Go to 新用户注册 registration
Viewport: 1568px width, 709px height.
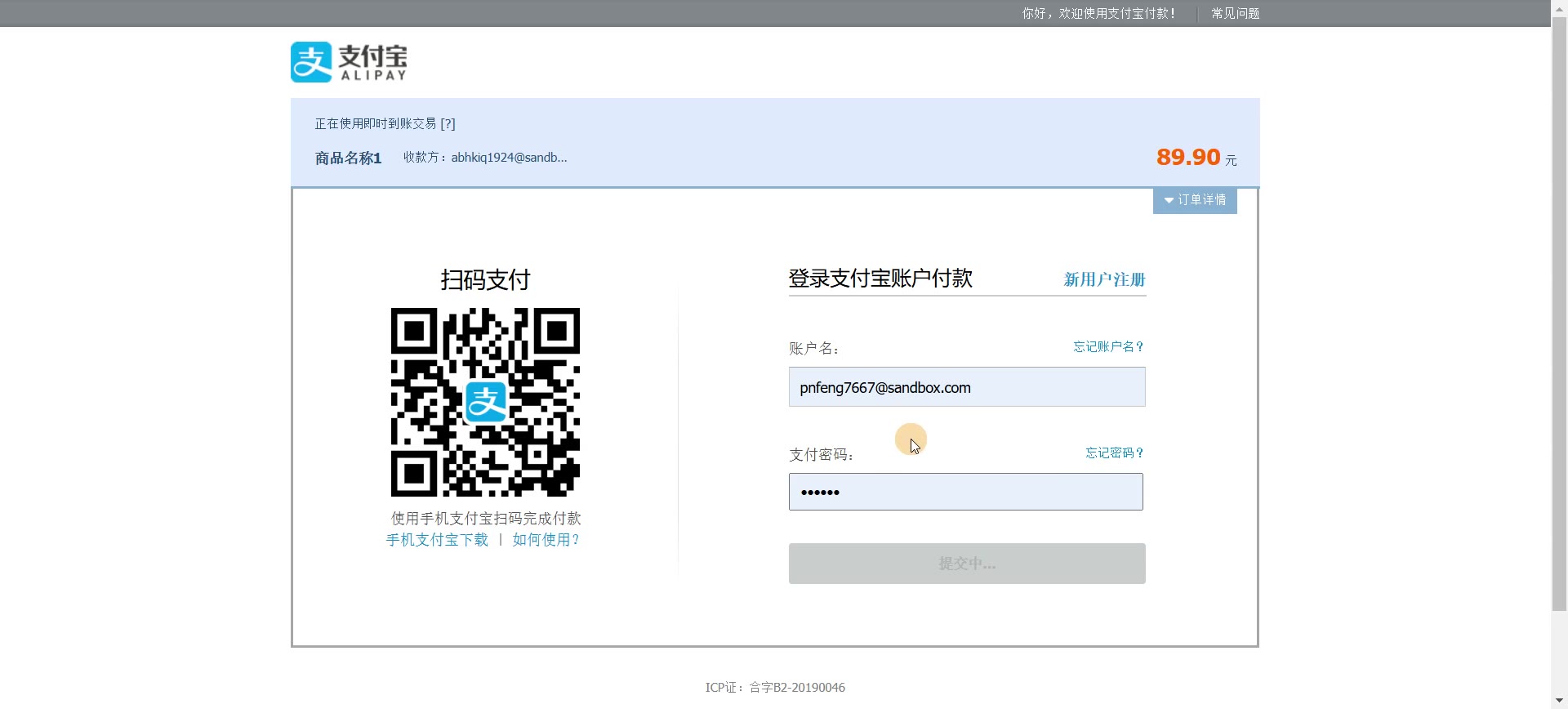pyautogui.click(x=1104, y=279)
